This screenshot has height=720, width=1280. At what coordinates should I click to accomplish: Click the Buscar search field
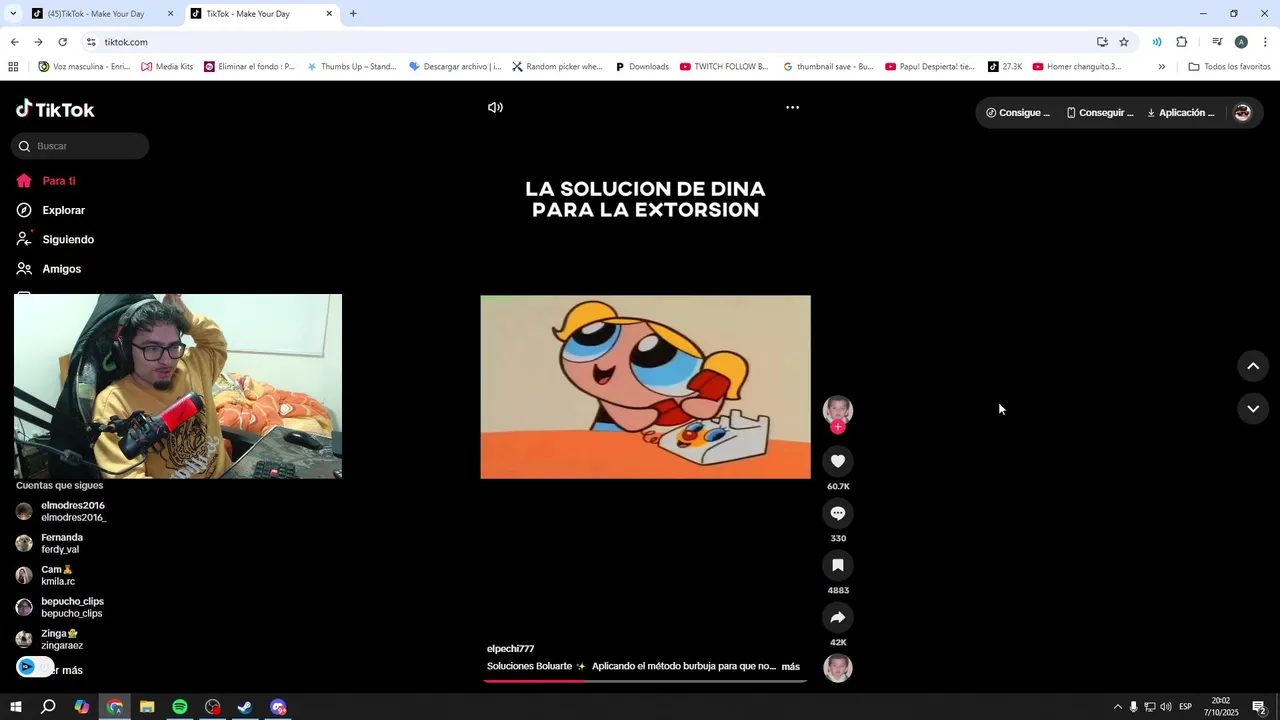pos(80,146)
